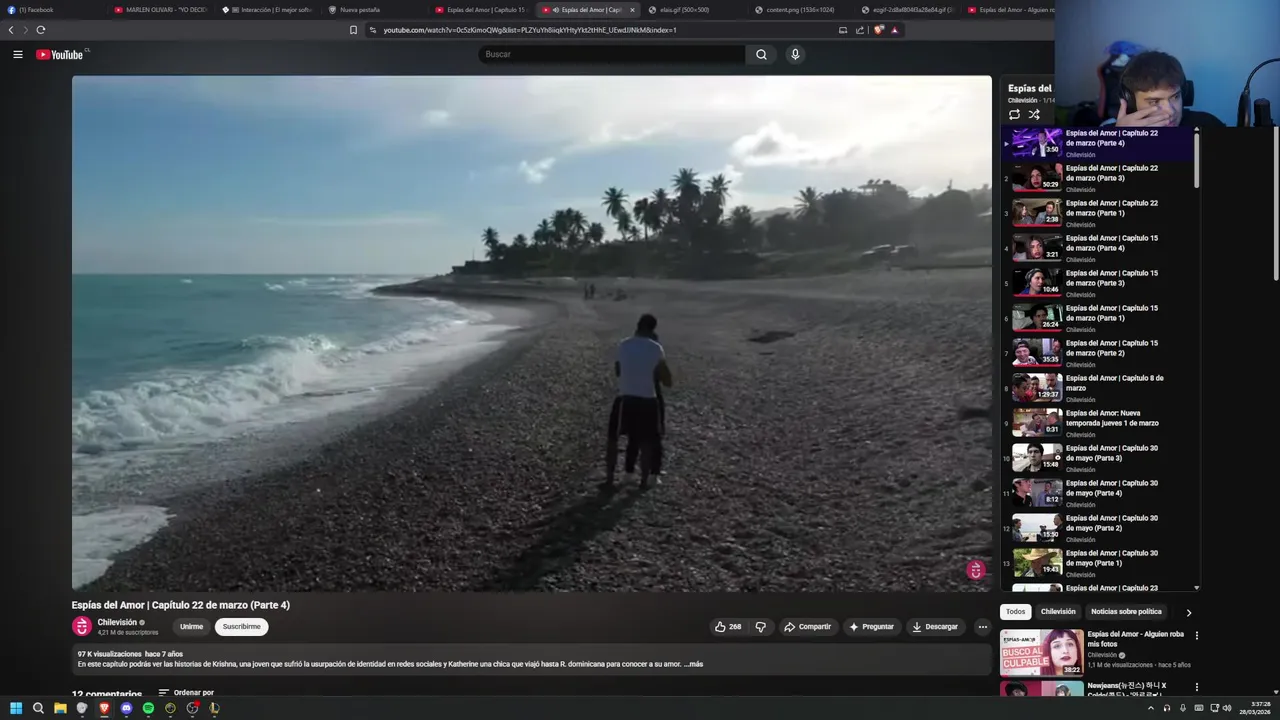Viewport: 1280px width, 720px height.
Task: Play Capítulo 22 de marzo (Parte 3) from playlist
Action: 1100,178
